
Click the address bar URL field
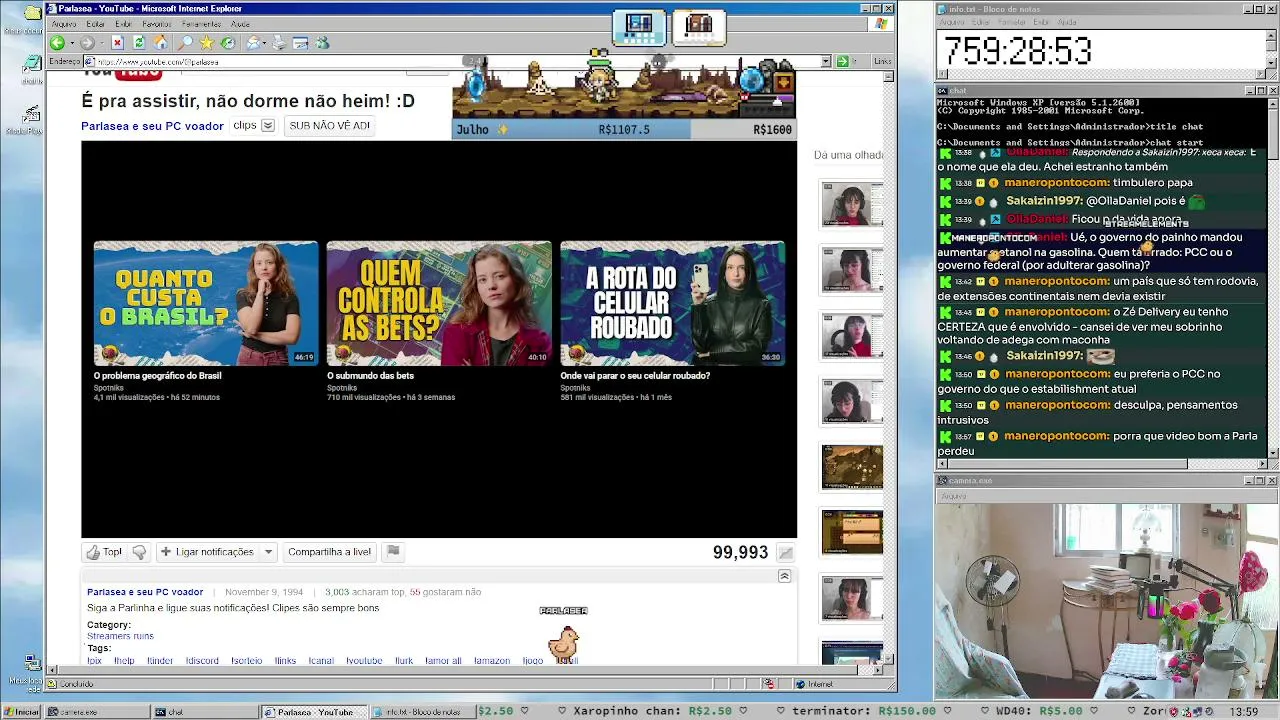coord(456,61)
